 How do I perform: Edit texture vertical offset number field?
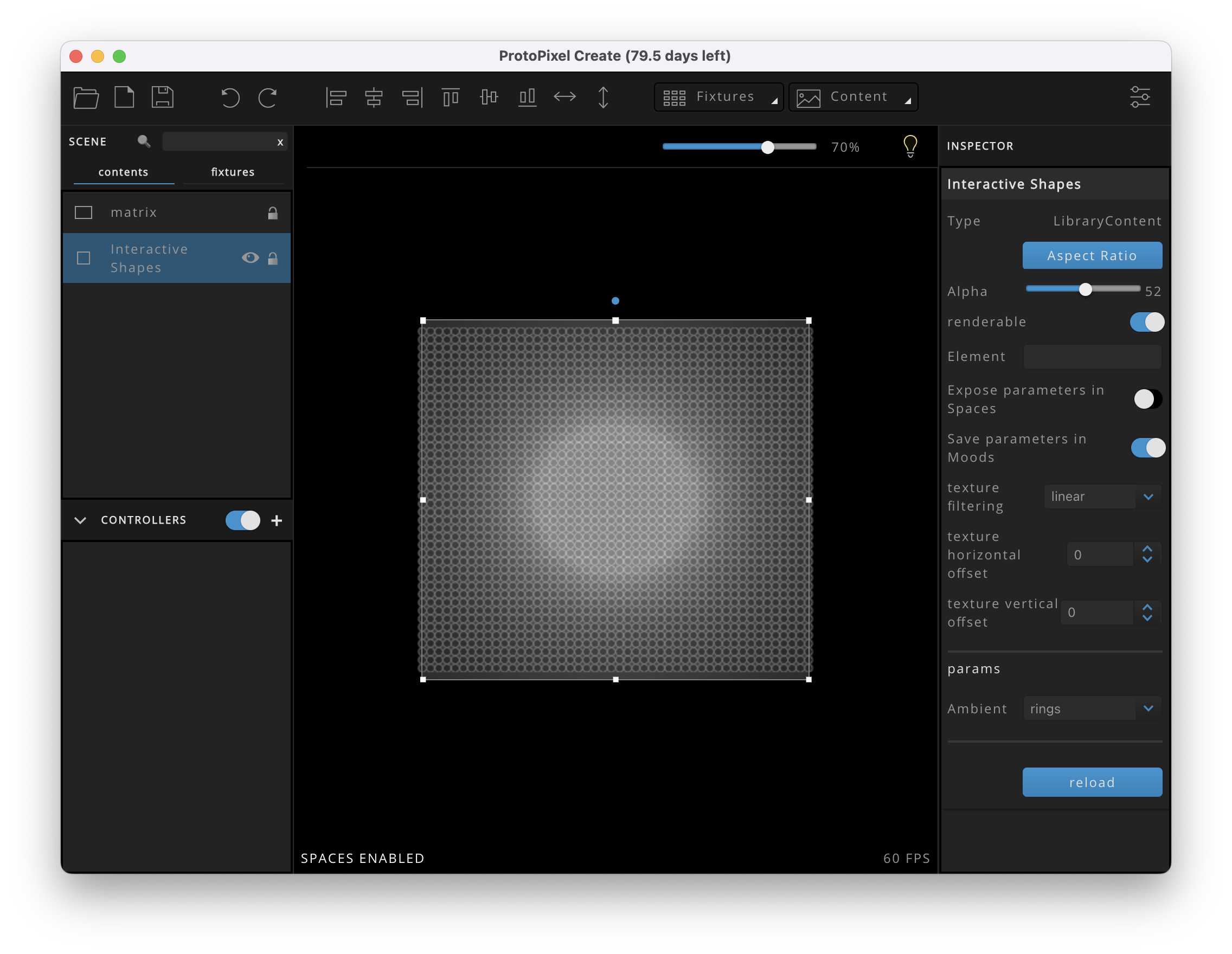[1097, 613]
